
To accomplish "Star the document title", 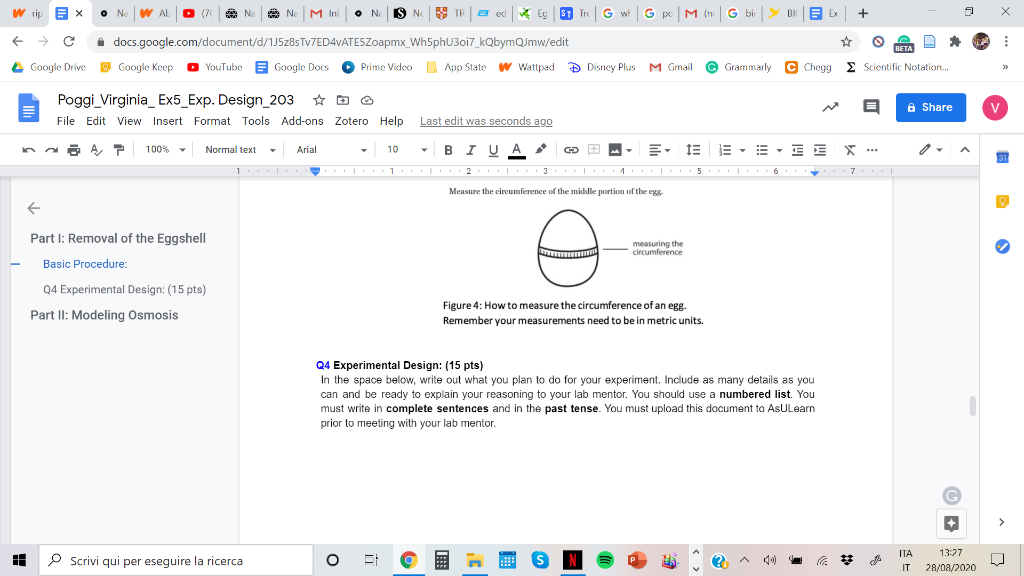I will click(x=318, y=100).
